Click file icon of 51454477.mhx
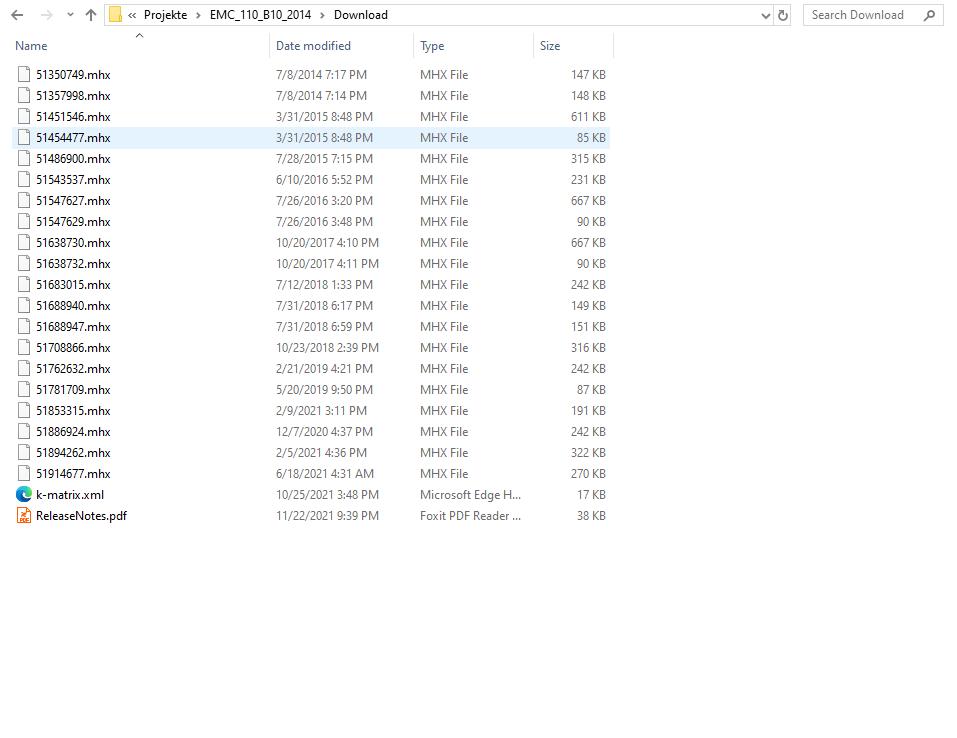957x738 pixels. (24, 137)
